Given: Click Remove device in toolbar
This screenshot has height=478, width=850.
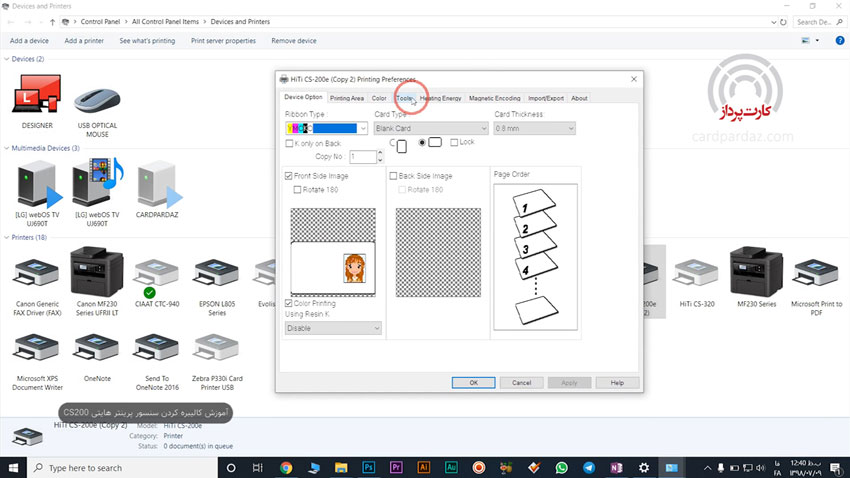Looking at the screenshot, I should (x=294, y=41).
